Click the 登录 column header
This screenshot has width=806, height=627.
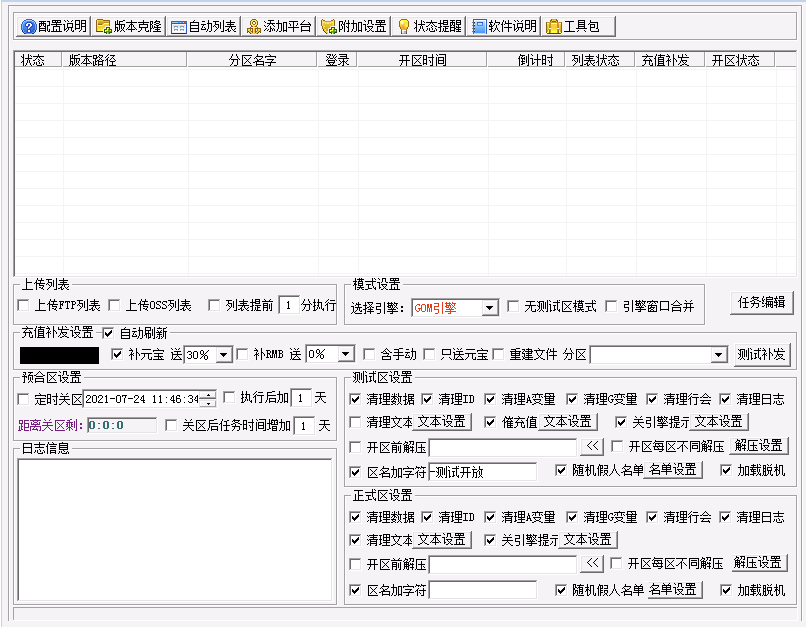337,60
